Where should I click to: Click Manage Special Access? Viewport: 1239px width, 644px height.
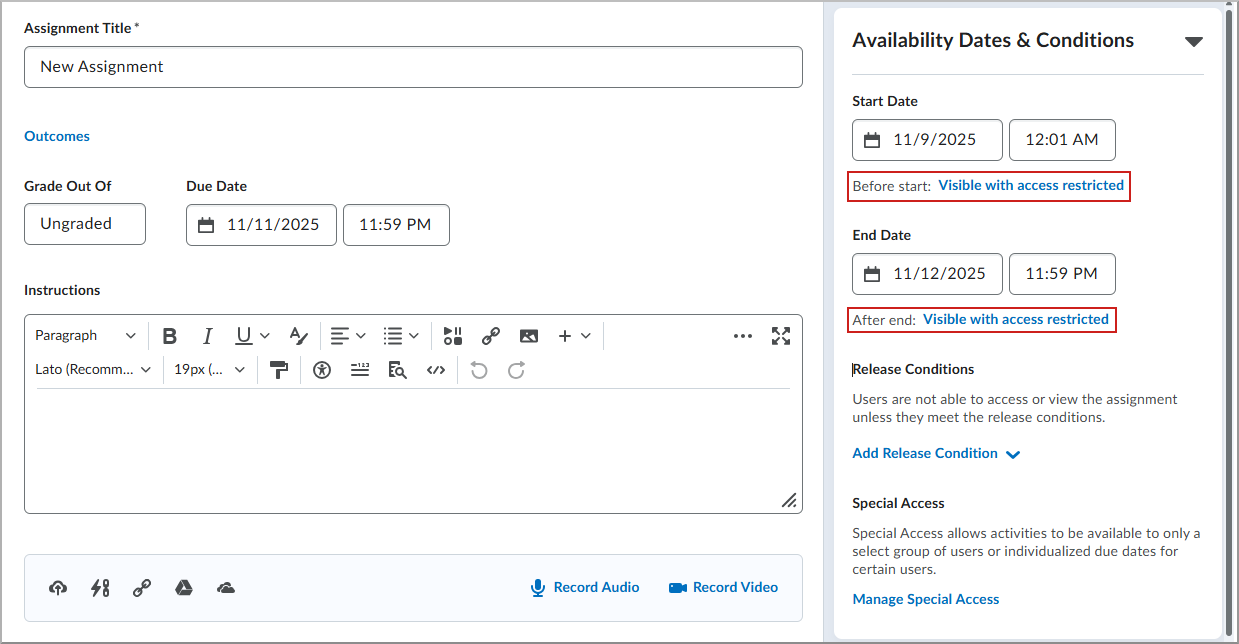[925, 598]
